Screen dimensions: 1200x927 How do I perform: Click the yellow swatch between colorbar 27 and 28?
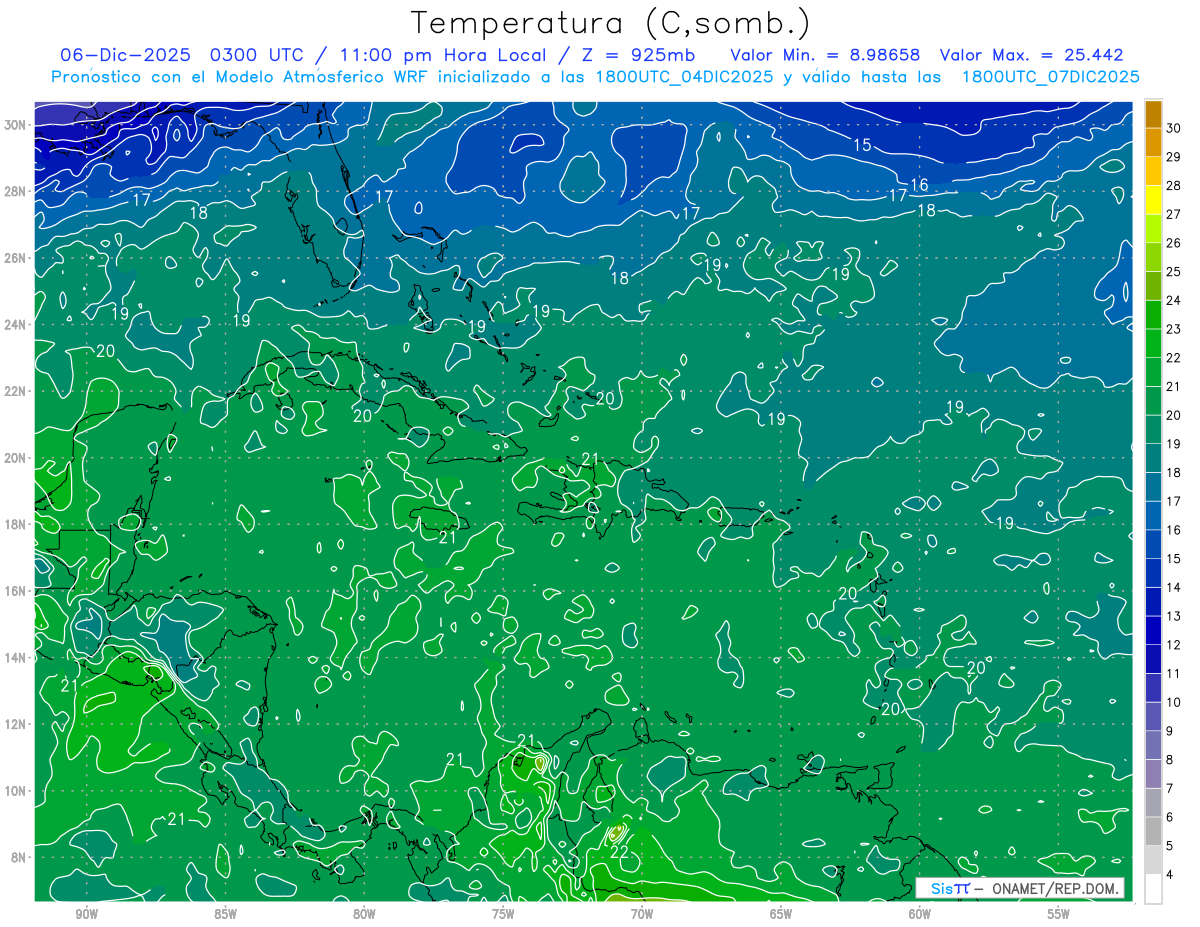coord(1154,200)
